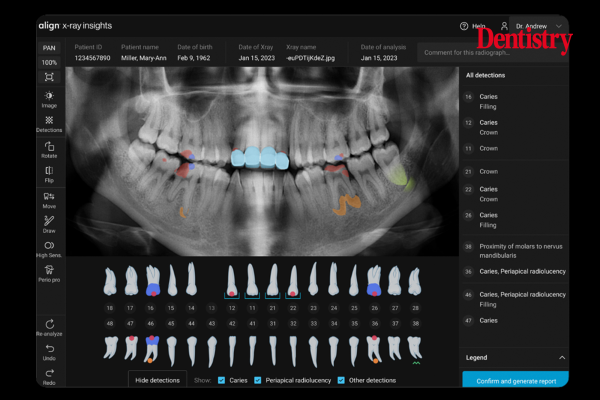The image size is (600, 400).
Task: Select tooth 46 in the chart
Action: [152, 324]
